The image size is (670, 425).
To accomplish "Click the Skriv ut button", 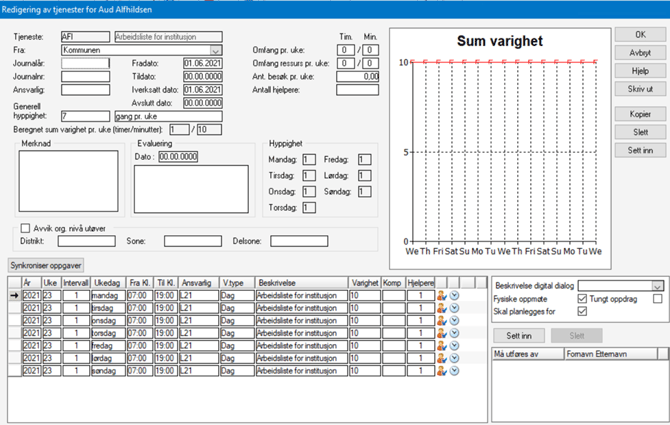I will [639, 89].
